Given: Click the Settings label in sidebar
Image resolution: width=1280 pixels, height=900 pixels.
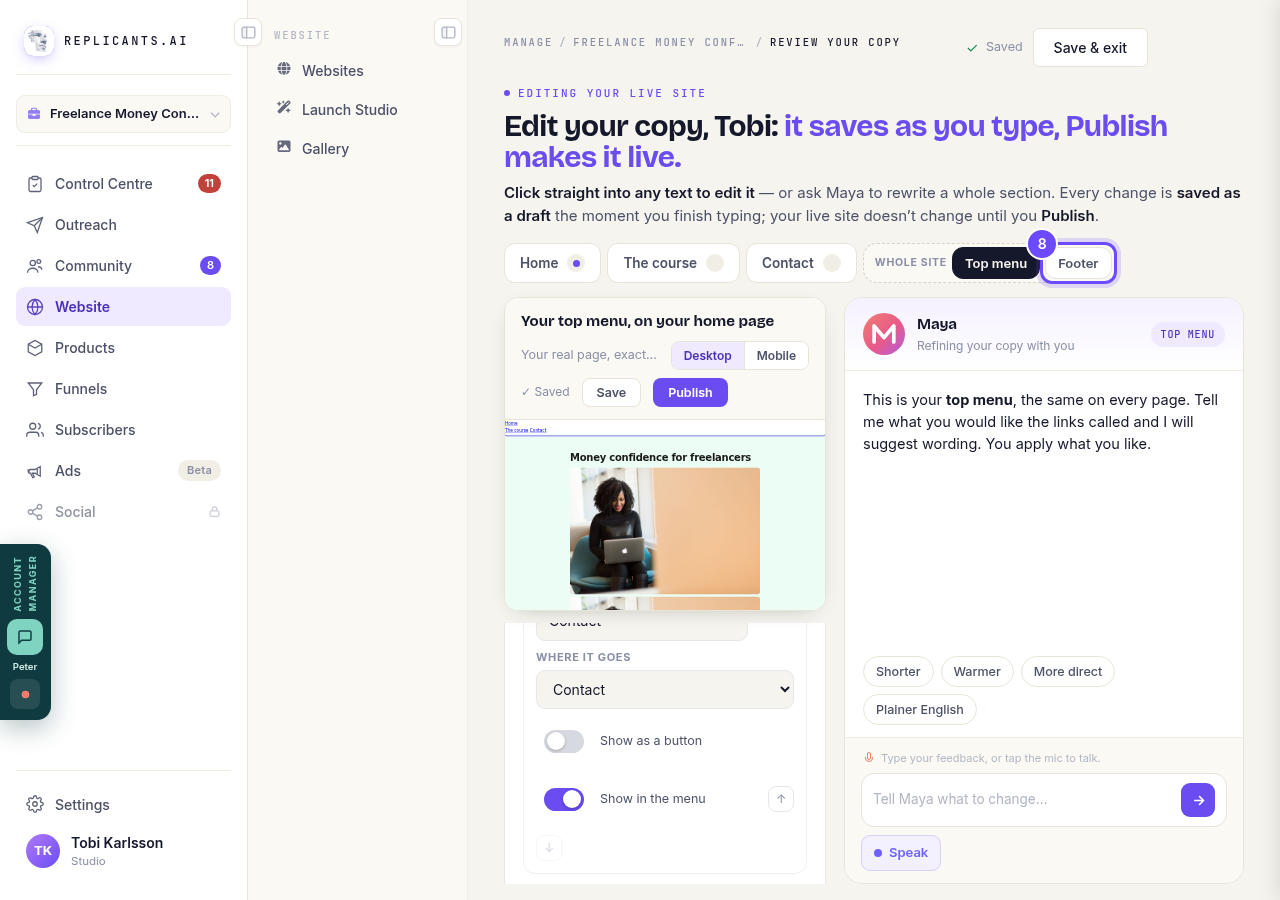Looking at the screenshot, I should (x=82, y=805).
